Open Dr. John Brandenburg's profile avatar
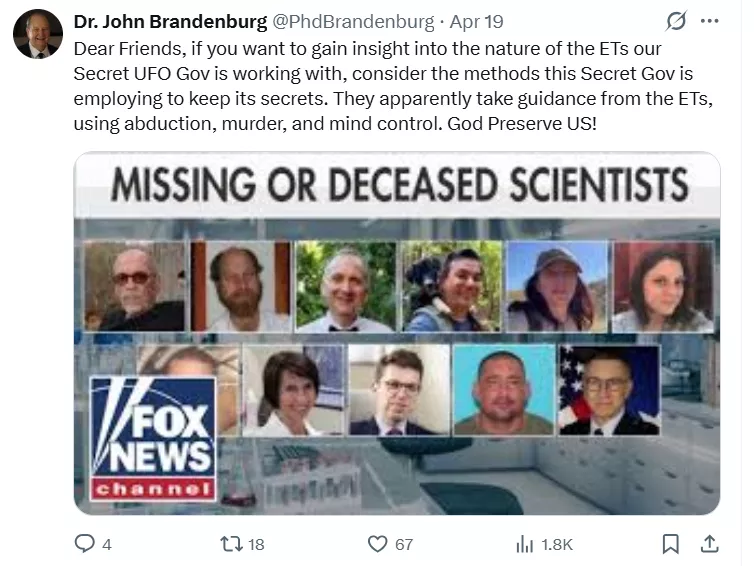 coord(38,34)
